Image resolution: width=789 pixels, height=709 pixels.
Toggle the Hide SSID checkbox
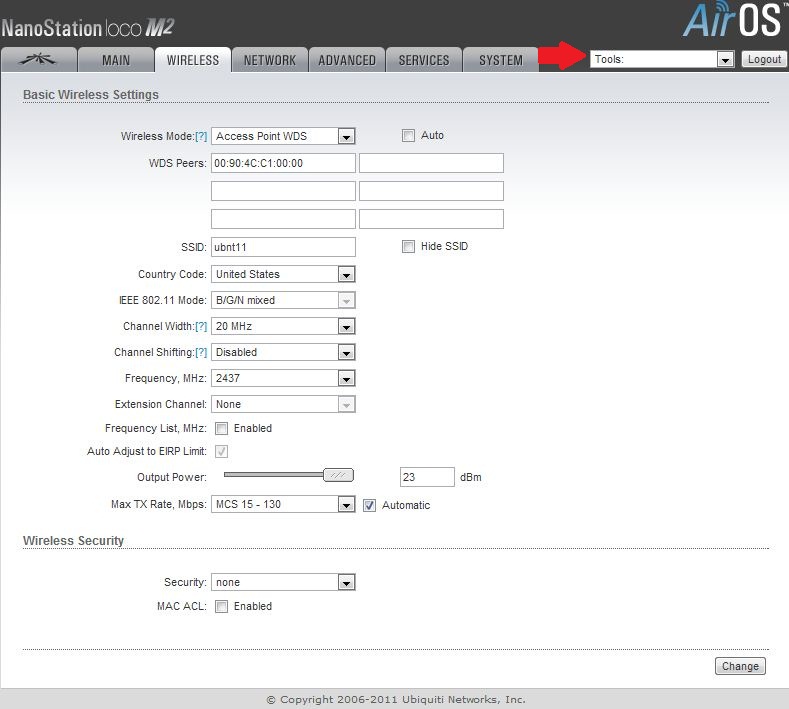(x=408, y=246)
